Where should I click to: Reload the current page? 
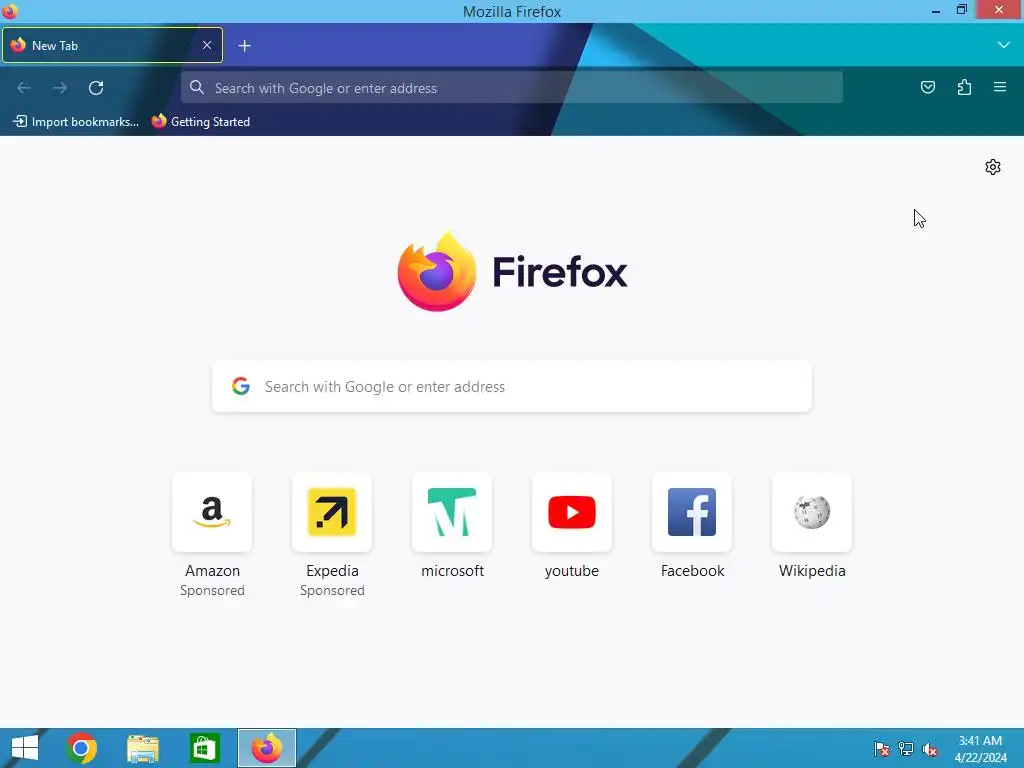96,88
